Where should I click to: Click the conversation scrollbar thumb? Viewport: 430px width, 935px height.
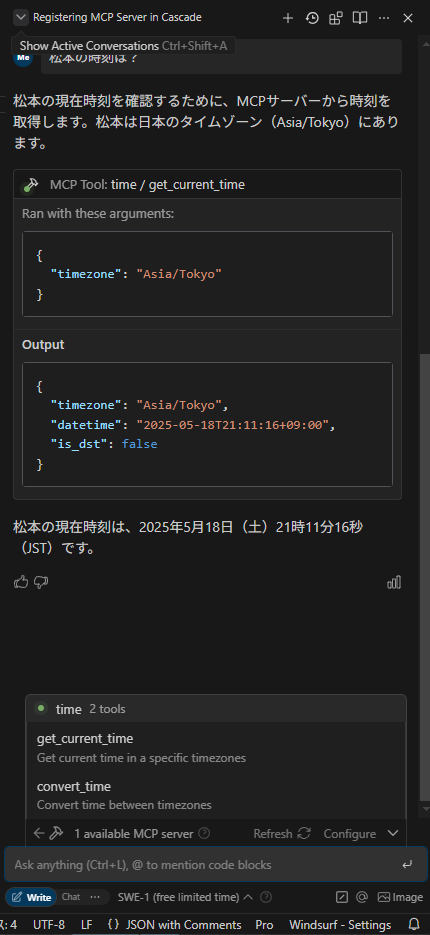[425, 577]
